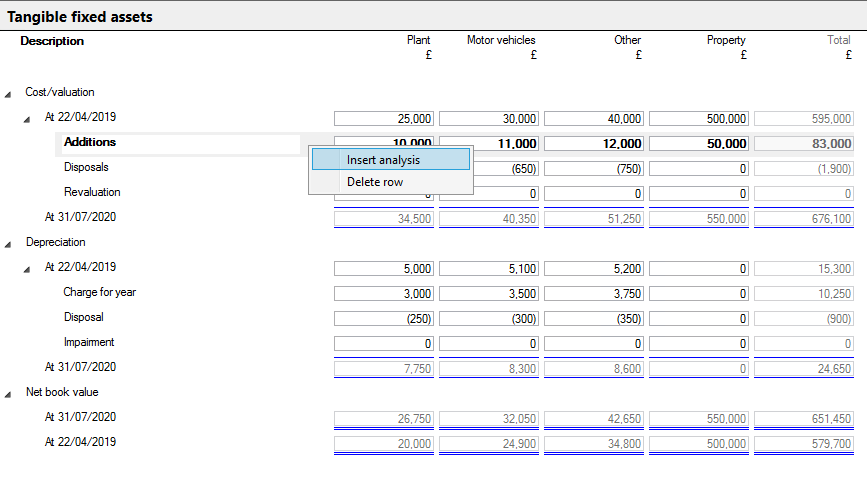Edit Property depreciation disposal field
The width and height of the screenshot is (867, 482).
pyautogui.click(x=699, y=318)
